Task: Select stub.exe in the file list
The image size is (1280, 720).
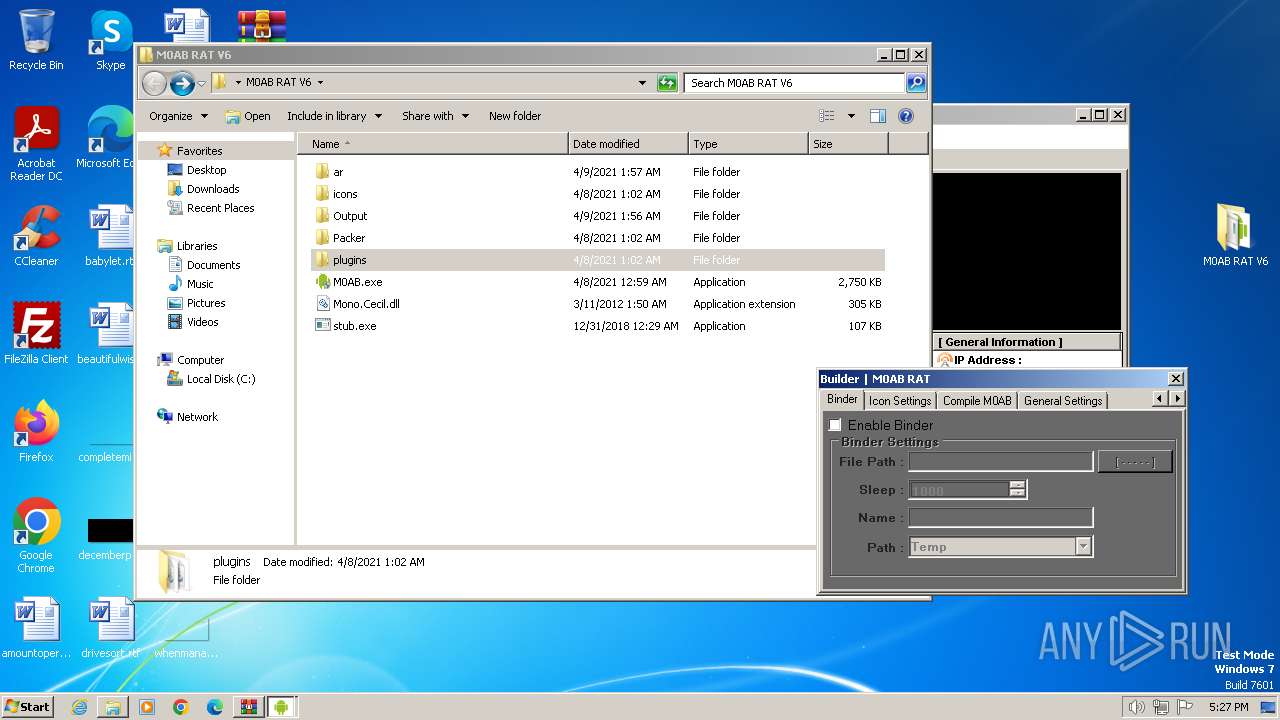Action: pos(354,326)
